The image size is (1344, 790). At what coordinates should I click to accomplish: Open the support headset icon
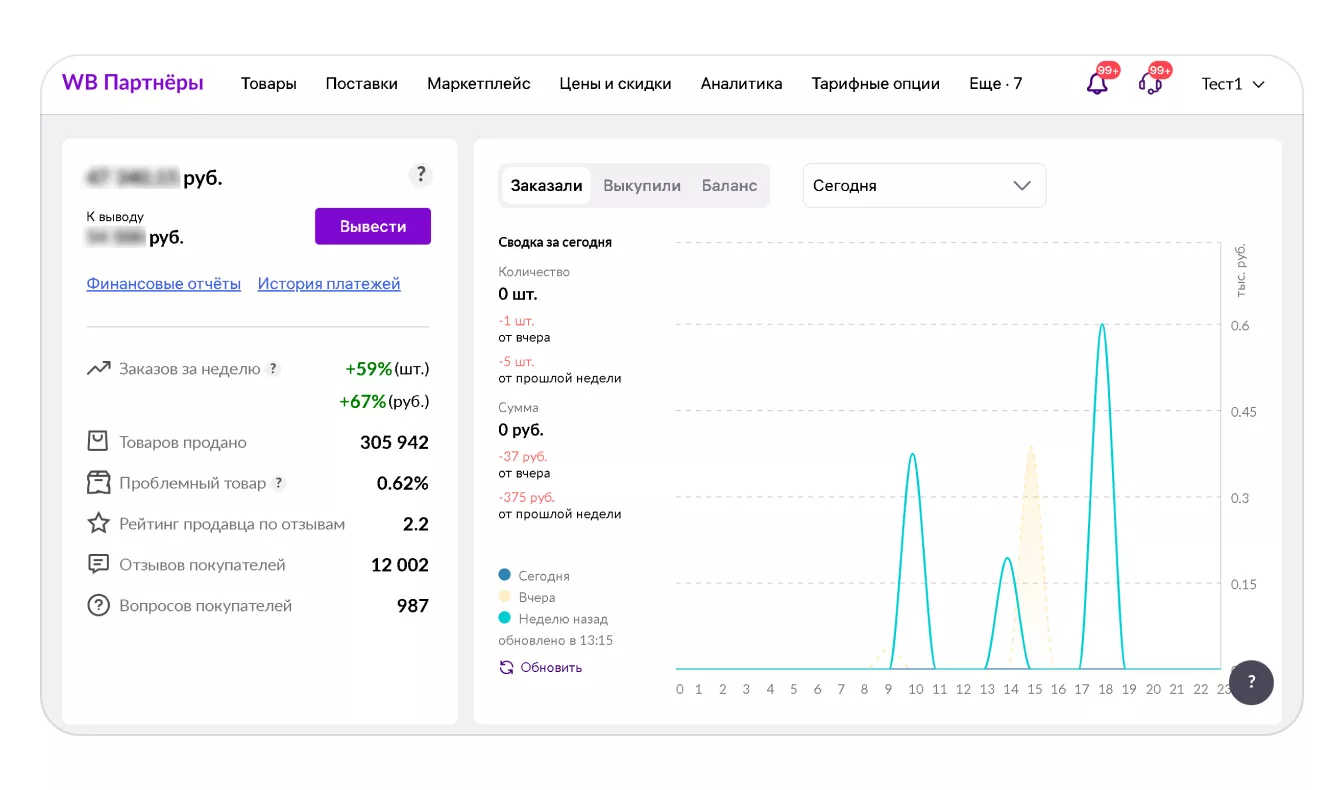coord(1151,83)
